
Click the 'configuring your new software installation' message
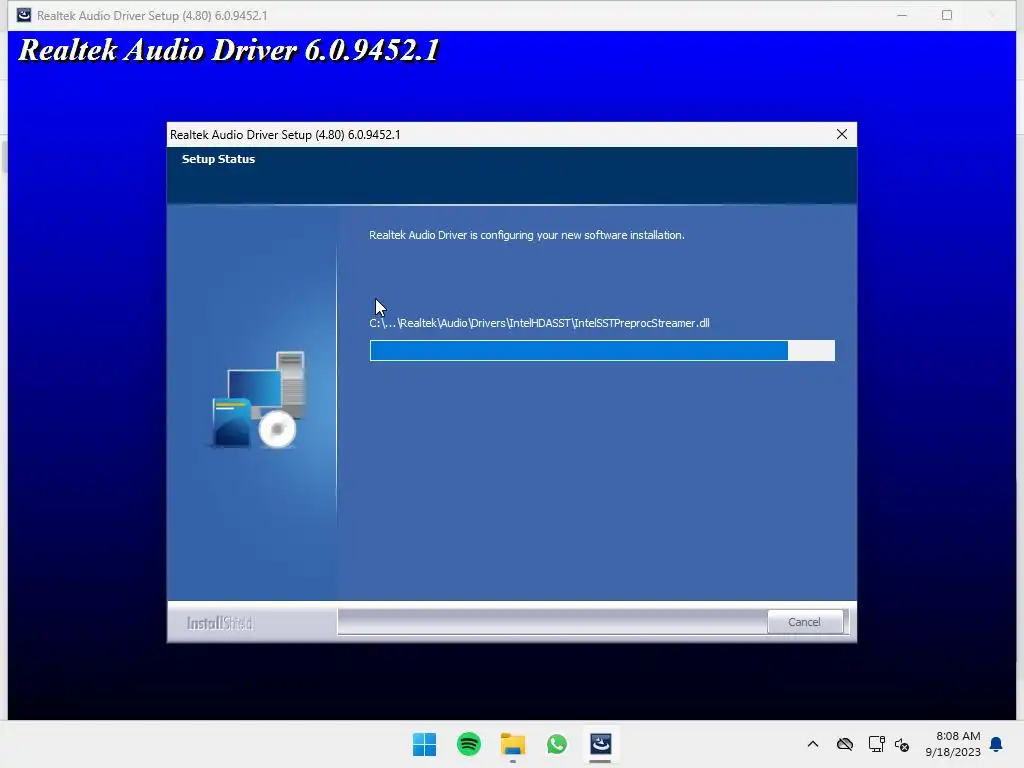tap(526, 235)
